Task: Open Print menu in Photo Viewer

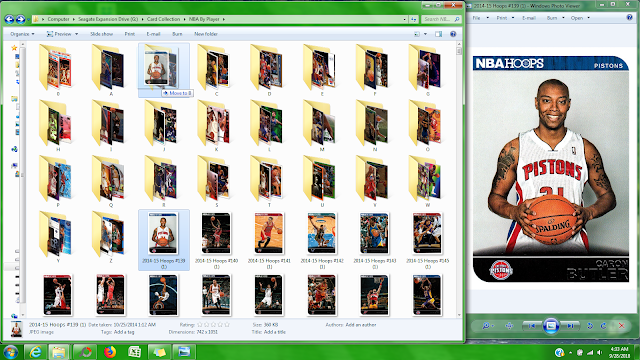Action: (x=502, y=18)
